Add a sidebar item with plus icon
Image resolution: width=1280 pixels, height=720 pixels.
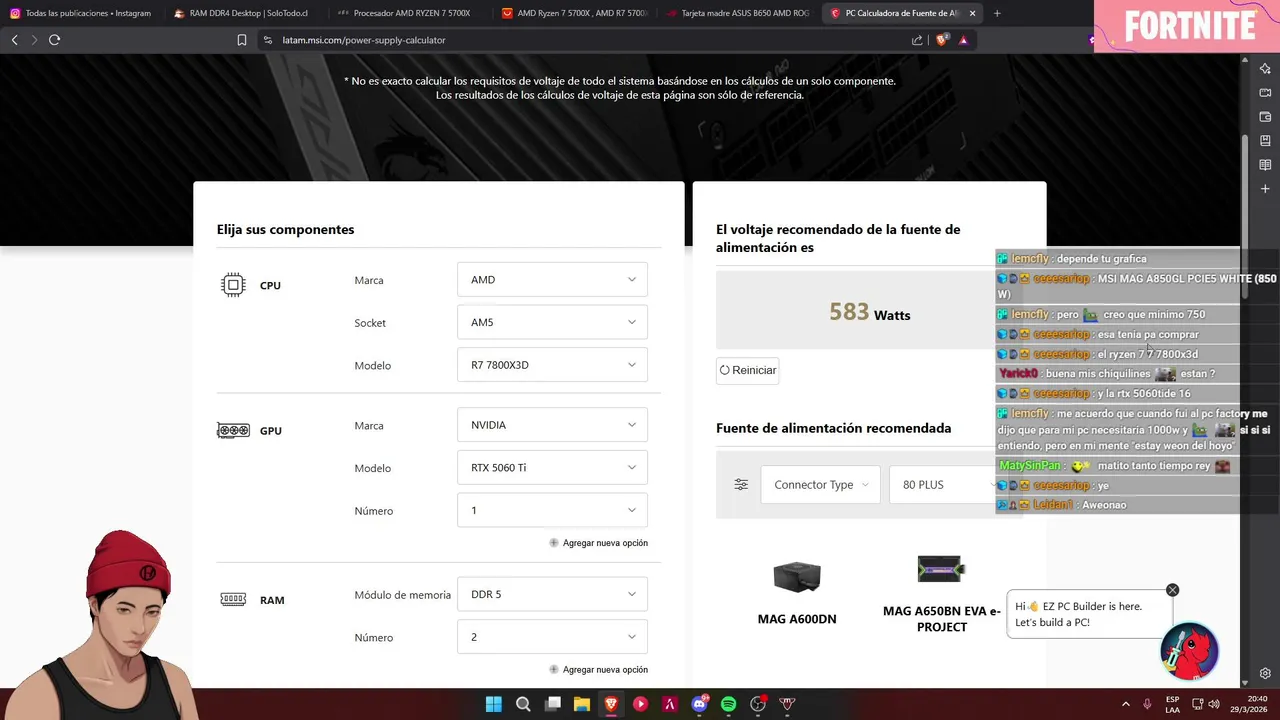[x=1265, y=189]
